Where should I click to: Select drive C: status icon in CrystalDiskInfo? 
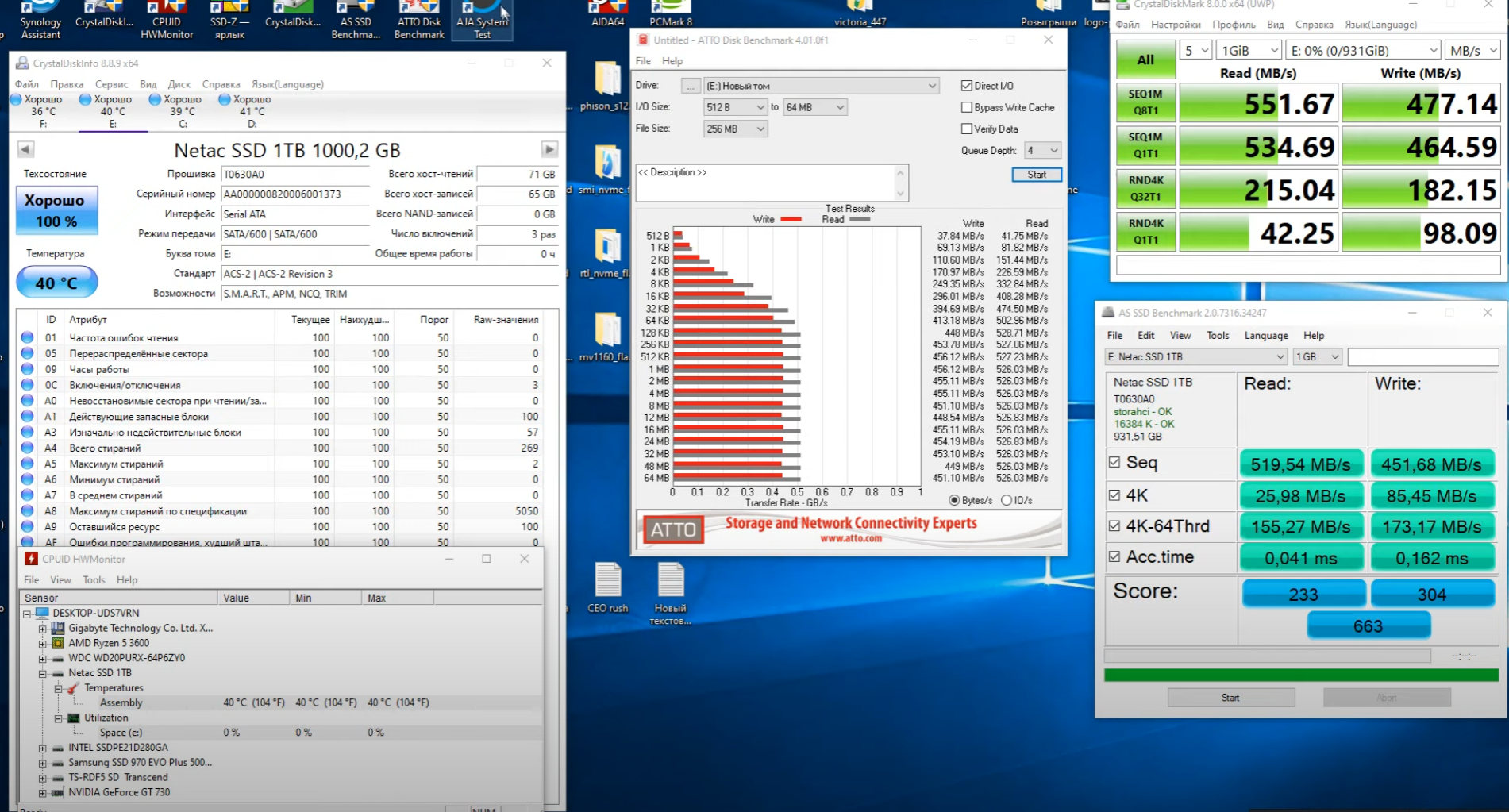(156, 99)
